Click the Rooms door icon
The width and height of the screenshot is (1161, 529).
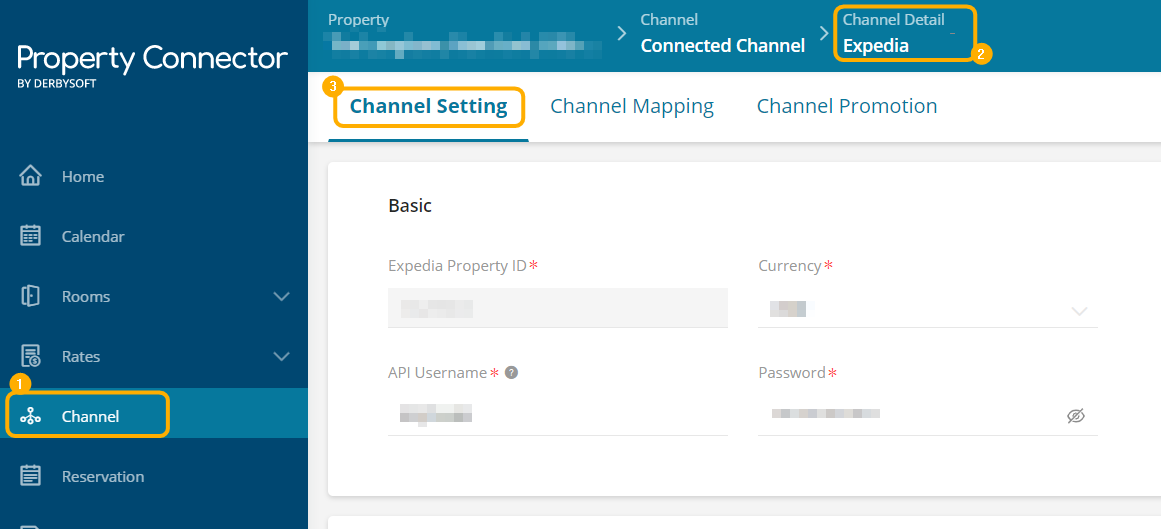tap(30, 296)
